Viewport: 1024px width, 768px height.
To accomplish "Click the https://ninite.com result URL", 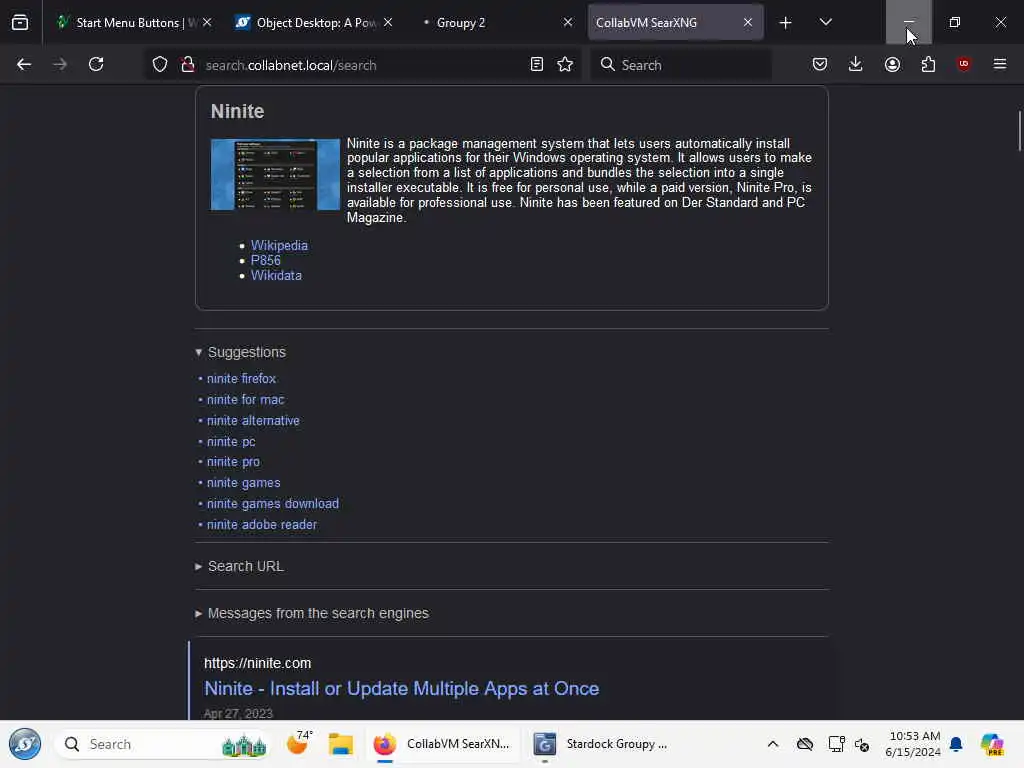I will click(x=257, y=663).
